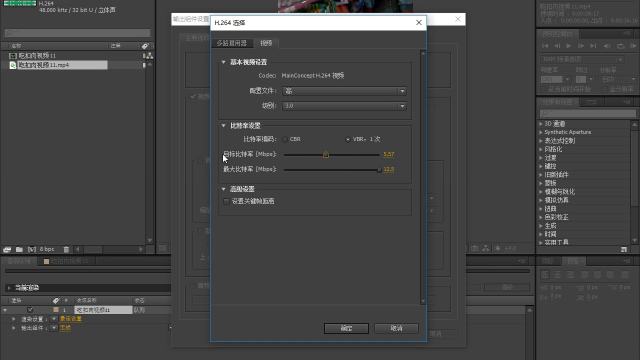Screen dimensions: 640x360
Task: Create a new folder in project panel
Action: (19, 249)
